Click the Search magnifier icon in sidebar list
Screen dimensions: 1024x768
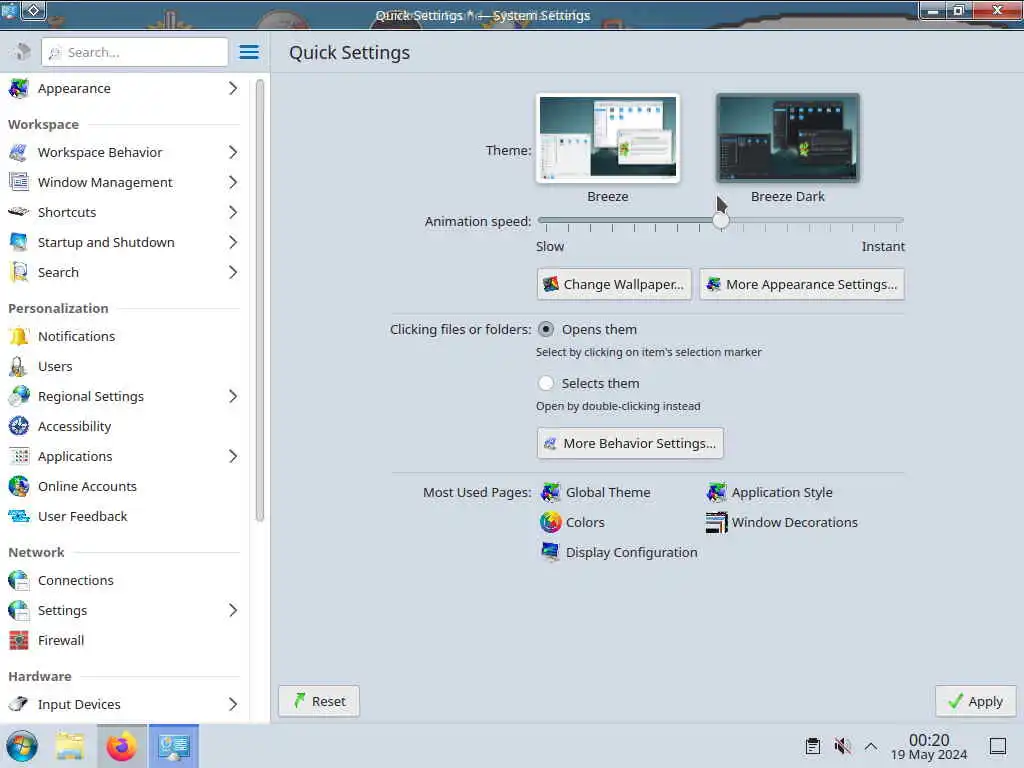tap(19, 272)
